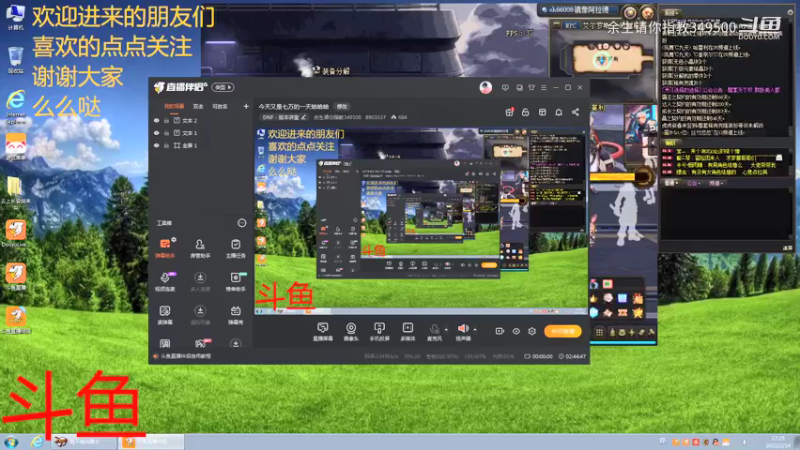Open Windows Start menu
Screen dimensions: 800x450
pos(11,442)
